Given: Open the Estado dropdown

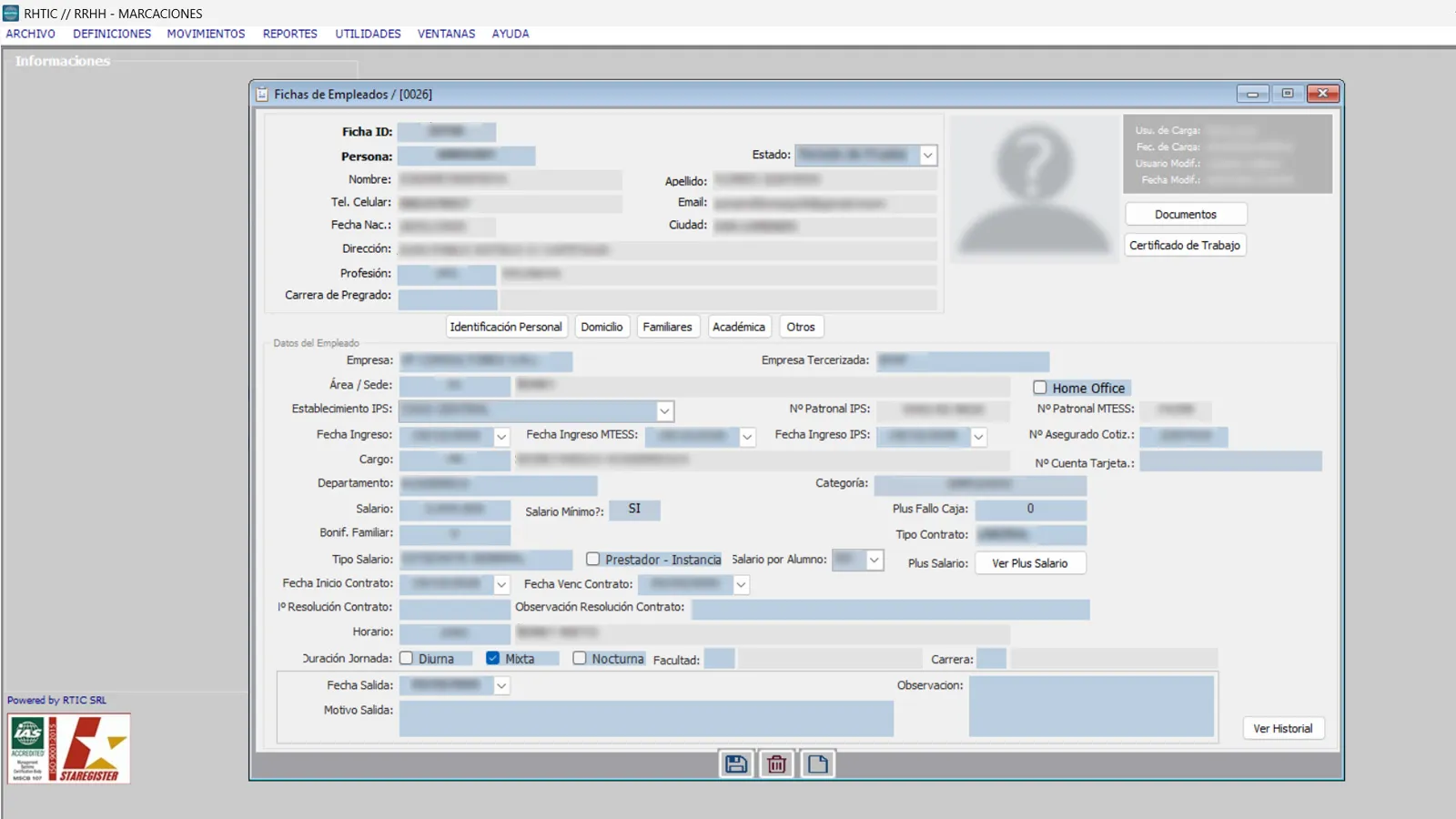Looking at the screenshot, I should 927,156.
